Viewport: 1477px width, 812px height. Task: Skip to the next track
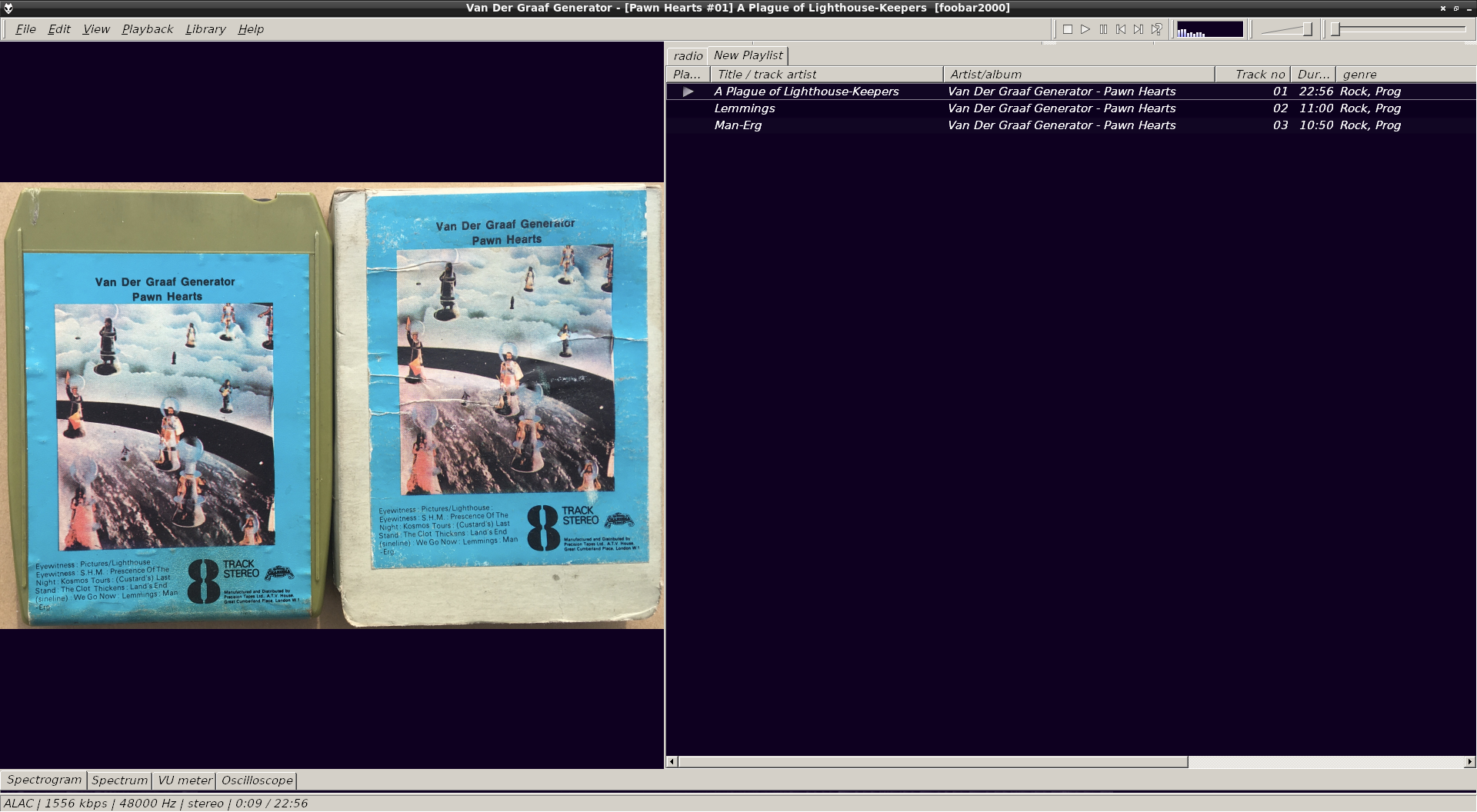1139,29
